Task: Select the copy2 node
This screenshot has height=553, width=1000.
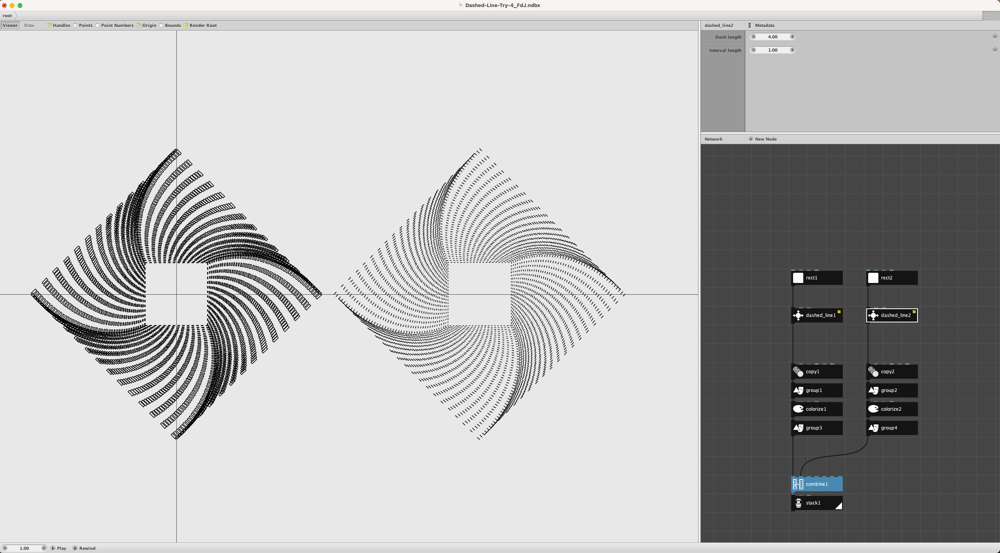Action: [x=892, y=371]
